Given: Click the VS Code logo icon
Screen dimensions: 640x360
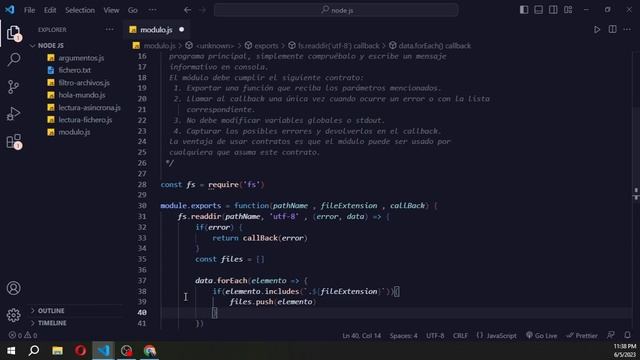Looking at the screenshot, I should click(10, 10).
